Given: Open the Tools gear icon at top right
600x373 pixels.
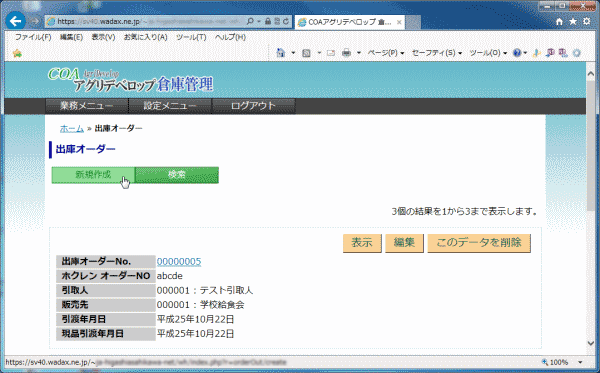Looking at the screenshot, I should click(x=587, y=21).
